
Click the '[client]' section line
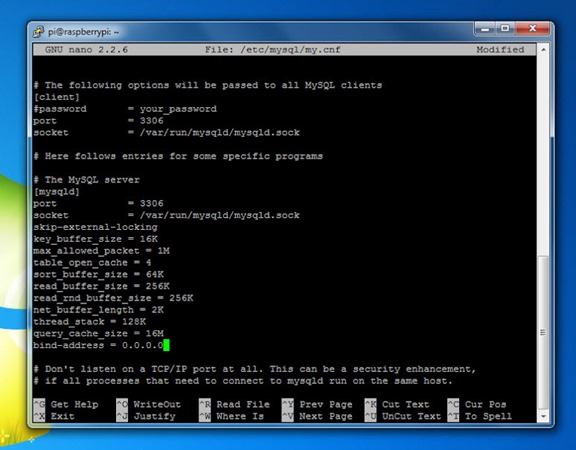(57, 97)
